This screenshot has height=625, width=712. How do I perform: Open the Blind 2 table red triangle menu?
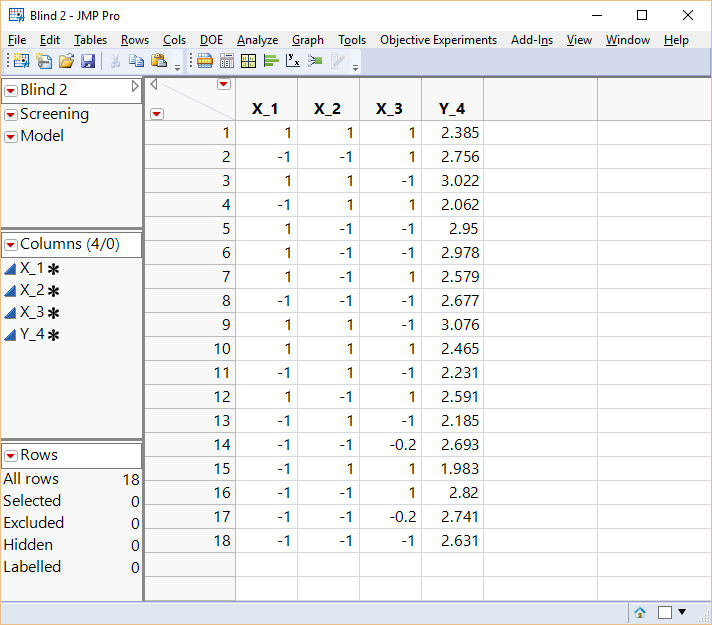pyautogui.click(x=11, y=91)
